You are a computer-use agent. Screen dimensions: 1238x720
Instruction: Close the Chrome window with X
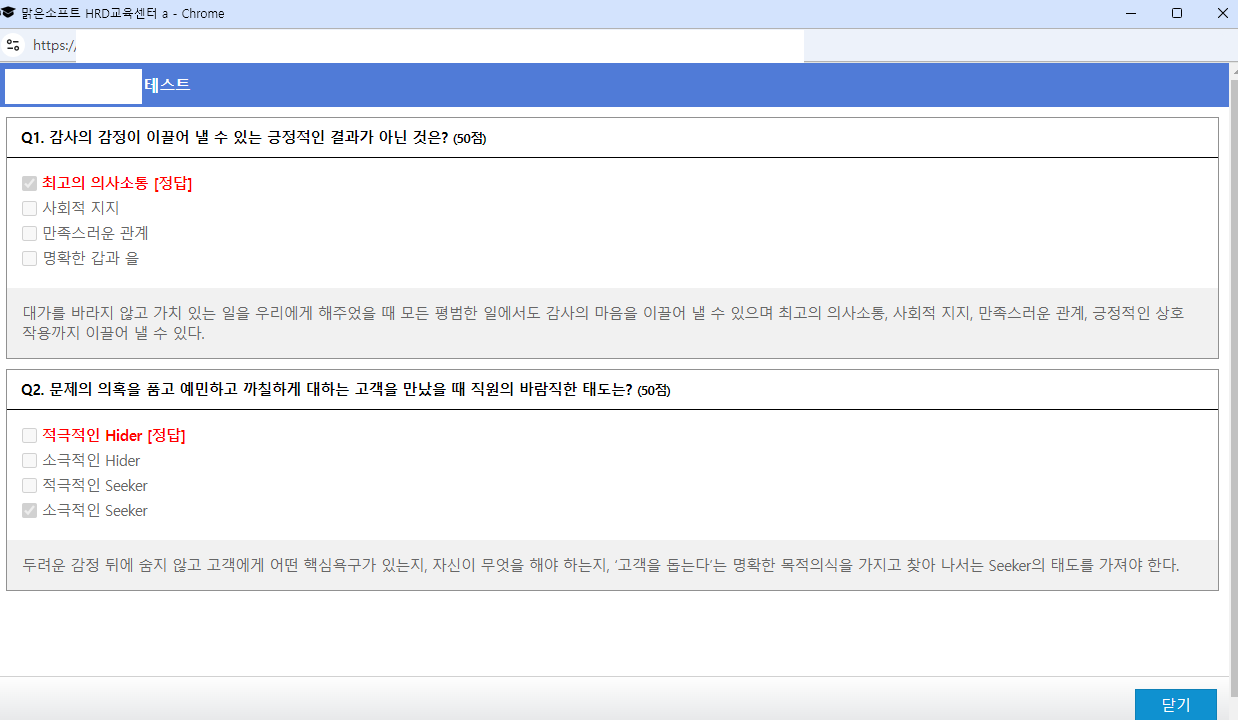[x=1222, y=13]
